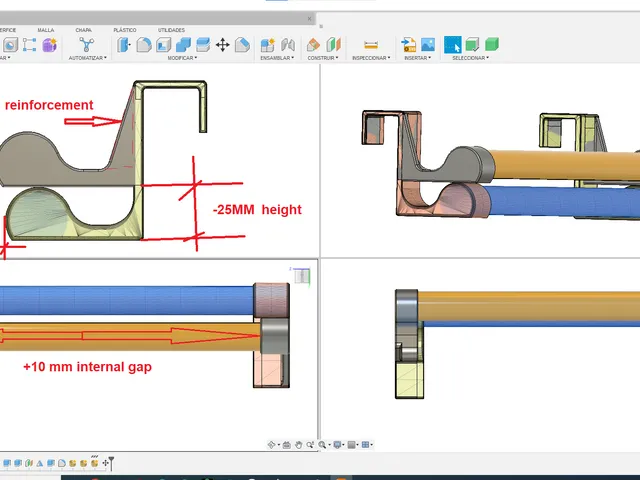Select the Joint icon in Ensamblar
Screen dimensions: 640x480
288,44
